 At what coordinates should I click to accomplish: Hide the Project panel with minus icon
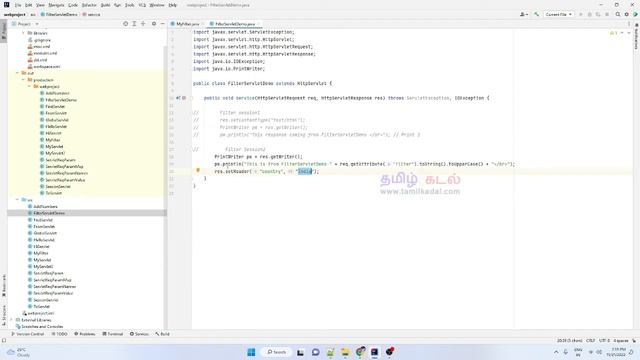162,24
